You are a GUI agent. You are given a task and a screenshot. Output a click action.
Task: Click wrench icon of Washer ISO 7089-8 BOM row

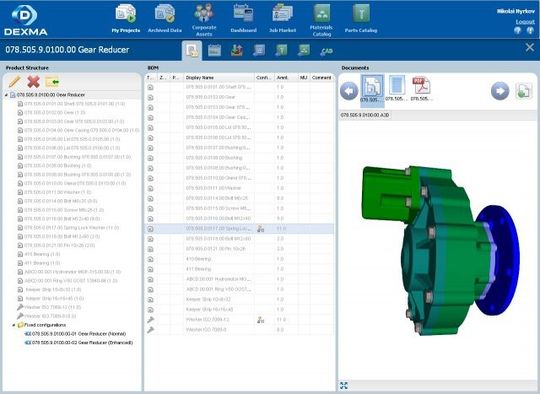pos(150,330)
